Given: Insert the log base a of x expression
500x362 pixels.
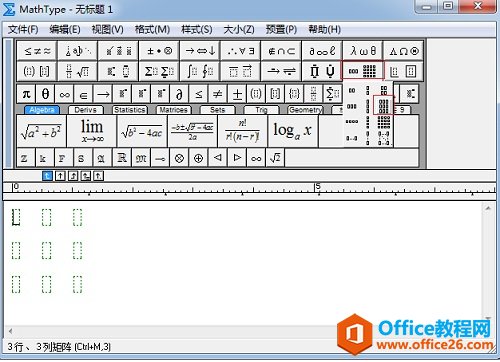Looking at the screenshot, I should click(x=293, y=131).
